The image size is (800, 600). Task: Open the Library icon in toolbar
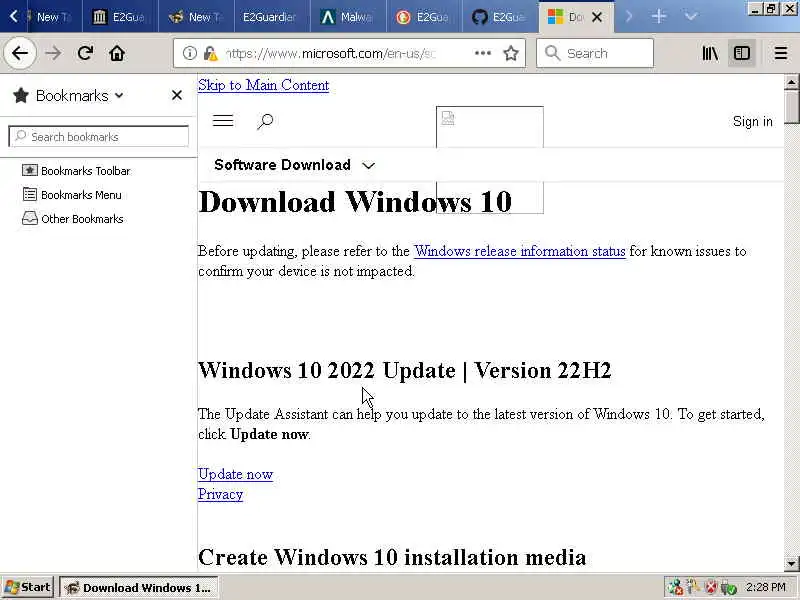click(710, 53)
